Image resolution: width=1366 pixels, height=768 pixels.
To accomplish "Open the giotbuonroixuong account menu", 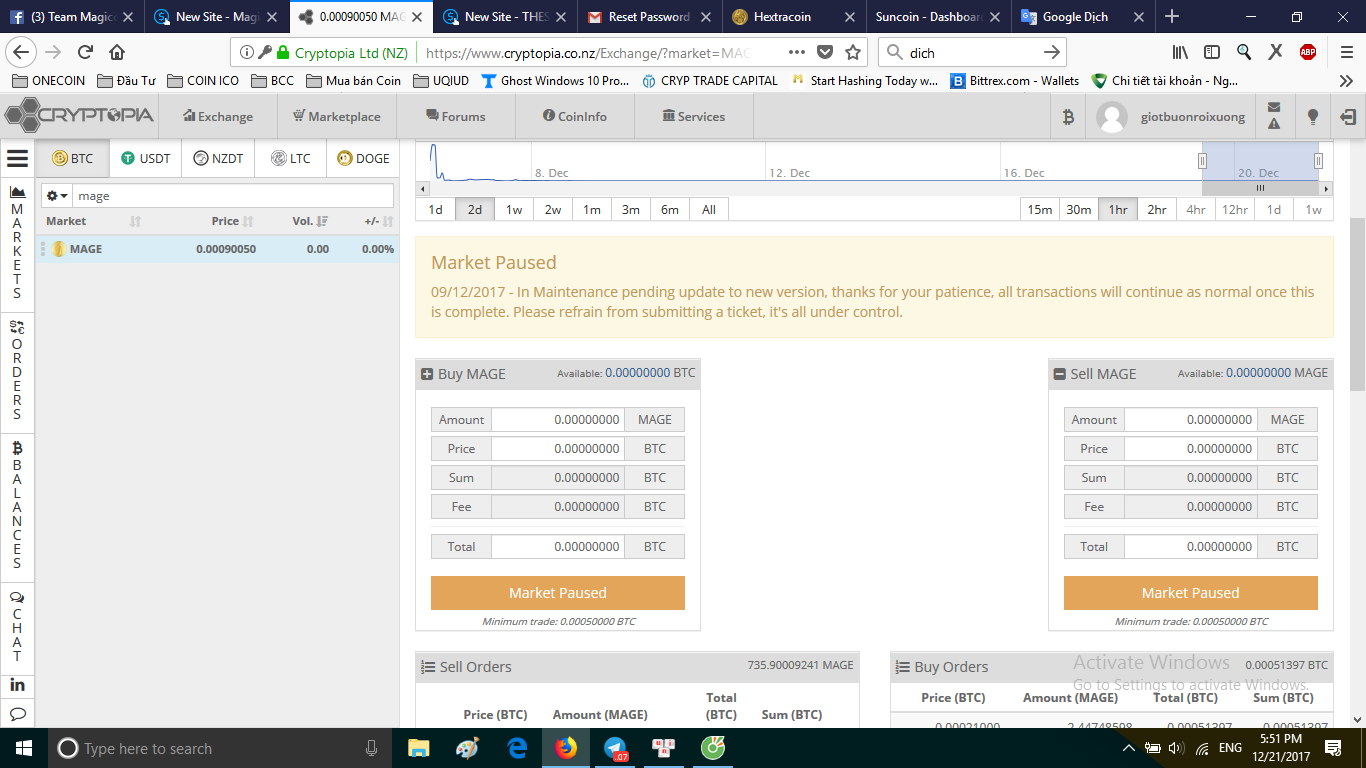I will click(1193, 117).
